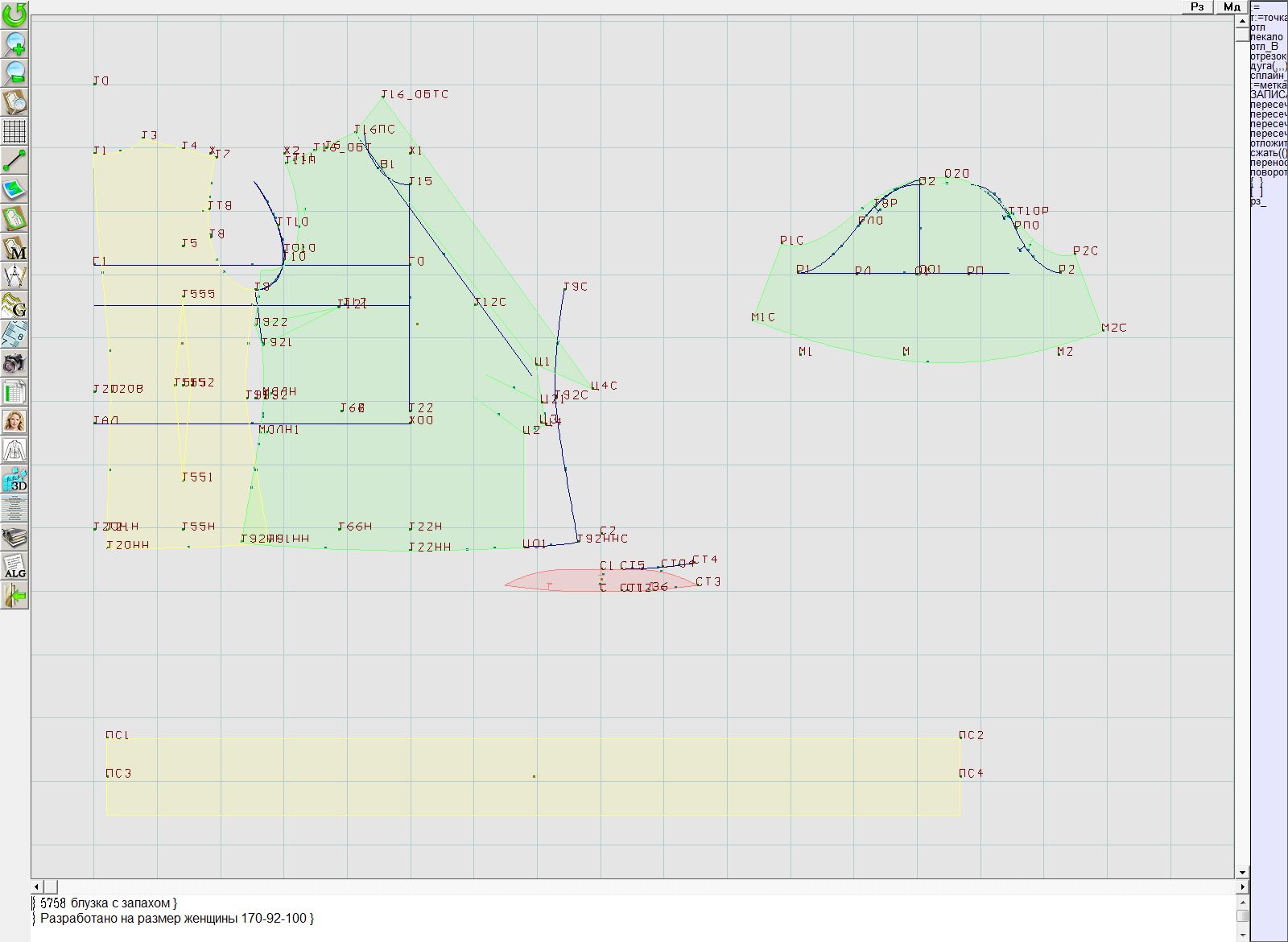Select the line segment tool icon
The height and width of the screenshot is (942, 1288).
coord(14,160)
